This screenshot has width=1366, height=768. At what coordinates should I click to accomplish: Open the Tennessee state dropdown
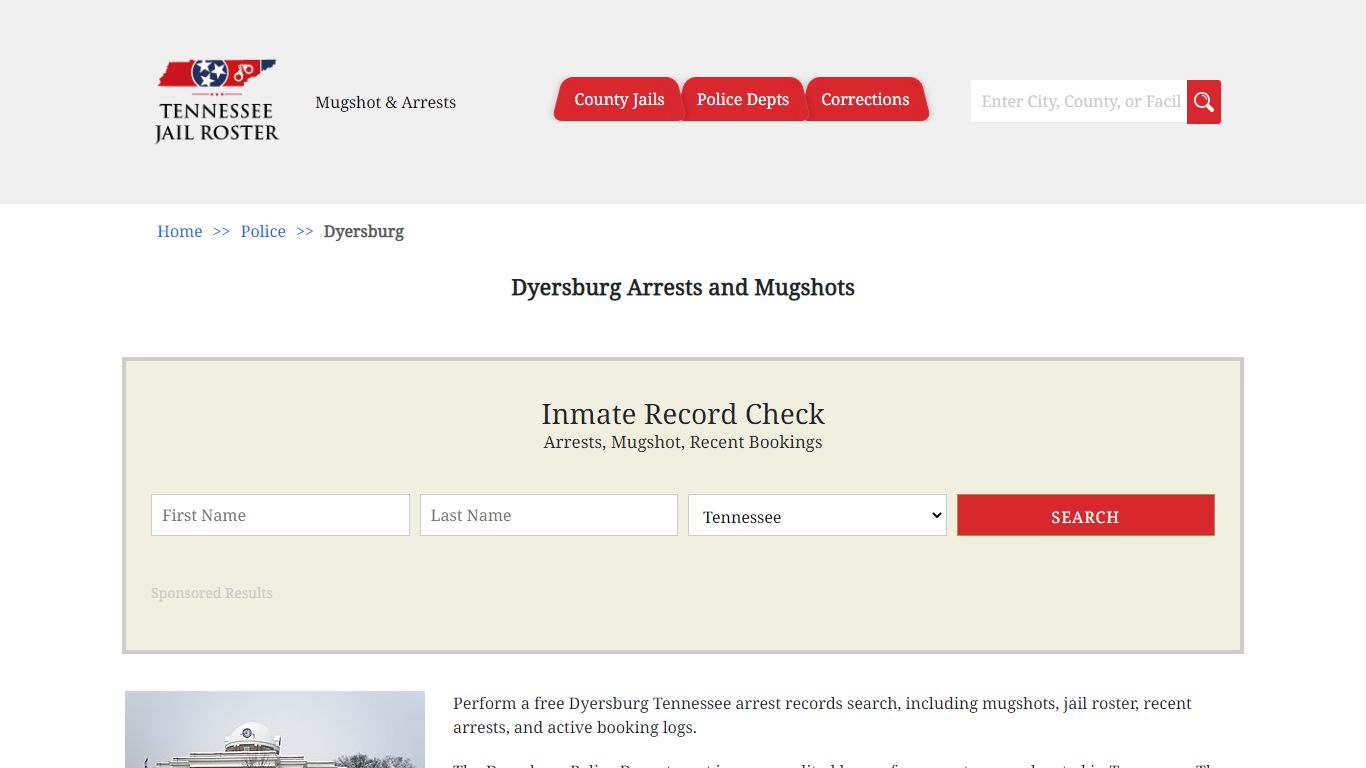tap(817, 515)
